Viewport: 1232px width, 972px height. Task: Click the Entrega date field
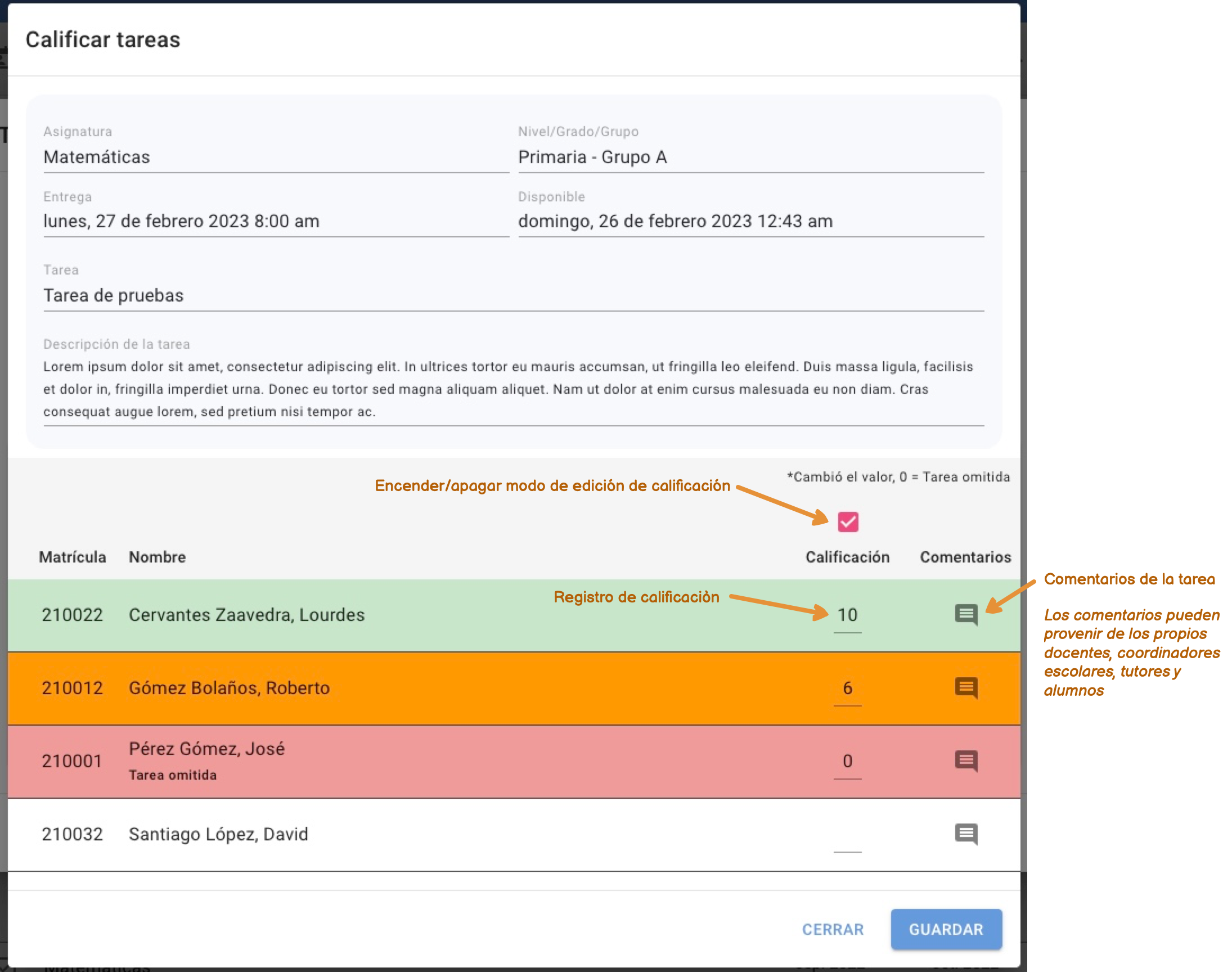pos(276,222)
